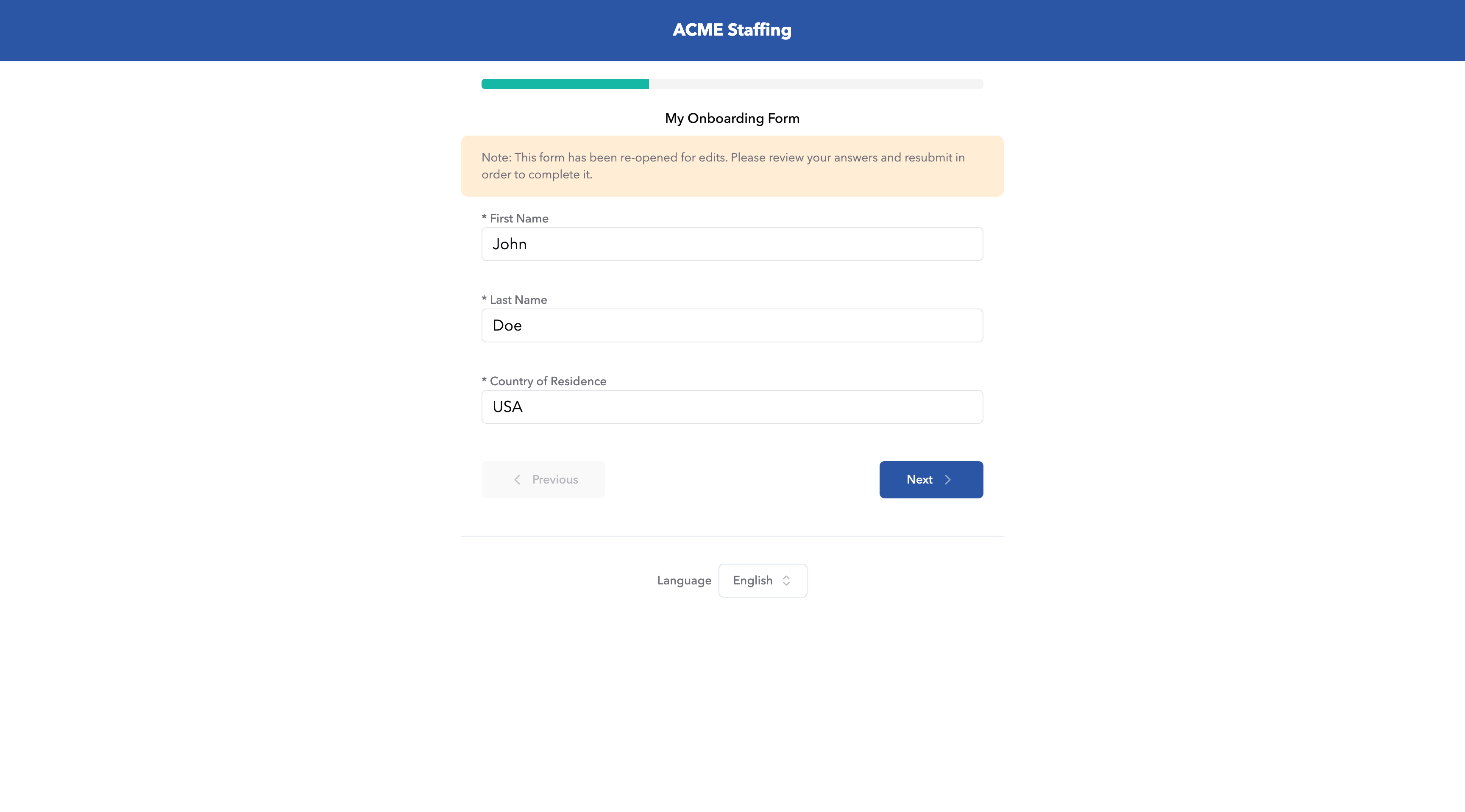Click the ACME Staffing header title

(x=732, y=30)
